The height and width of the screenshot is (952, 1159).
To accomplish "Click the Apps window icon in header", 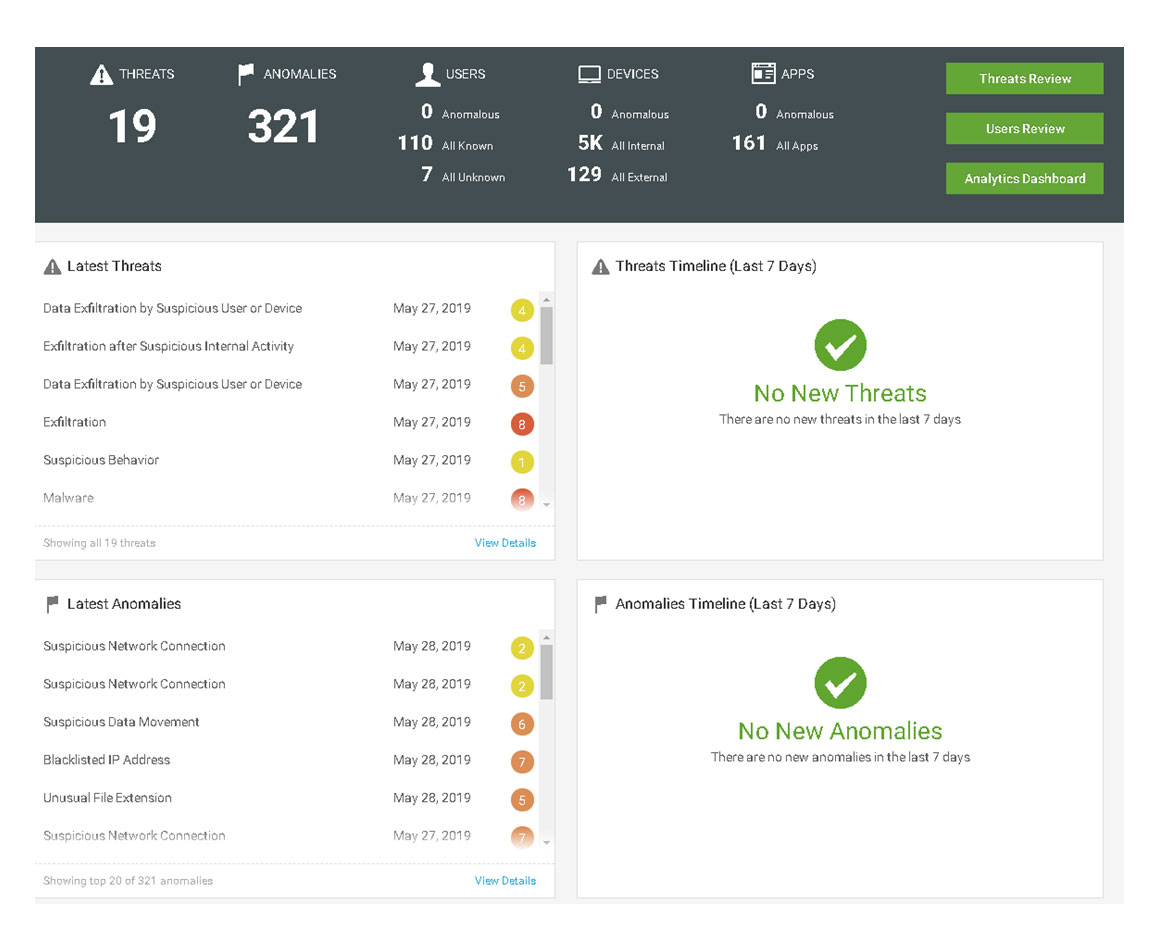I will click(763, 73).
